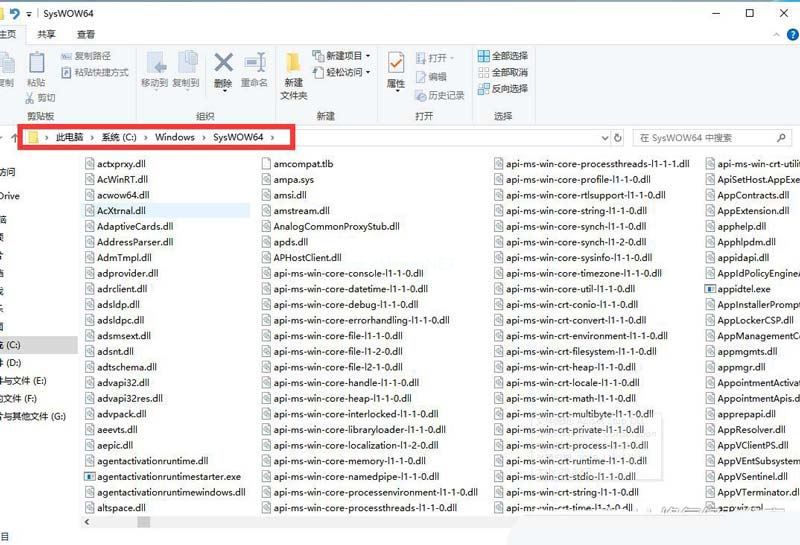This screenshot has width=800, height=545.
Task: Click Windows in the address breadcrumb
Action: [175, 137]
